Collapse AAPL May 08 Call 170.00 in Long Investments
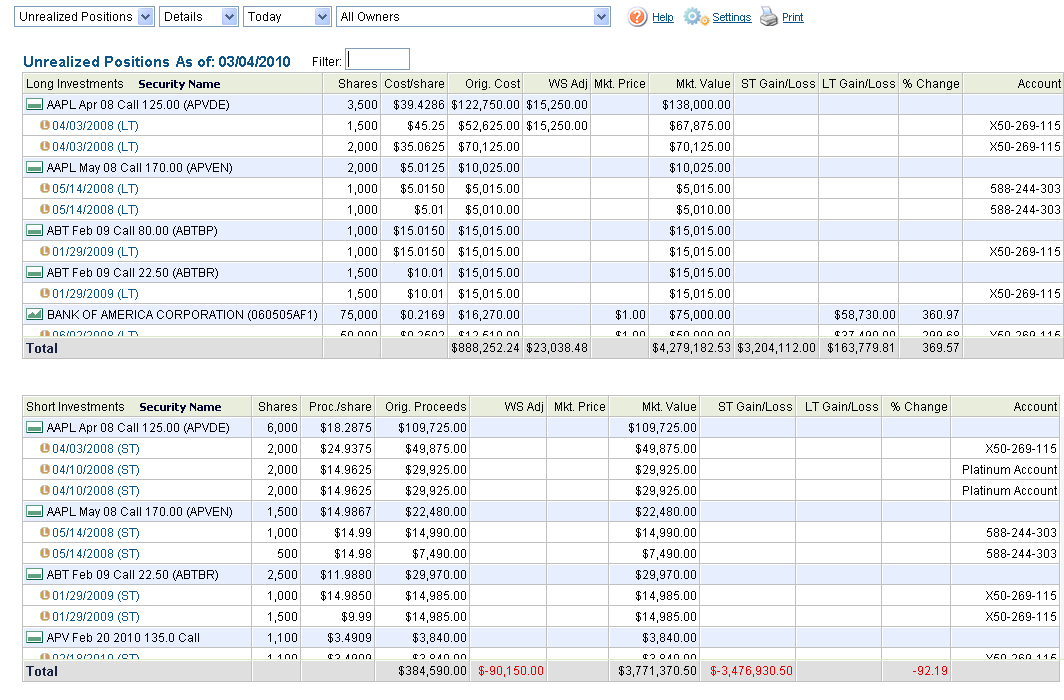 click(34, 168)
